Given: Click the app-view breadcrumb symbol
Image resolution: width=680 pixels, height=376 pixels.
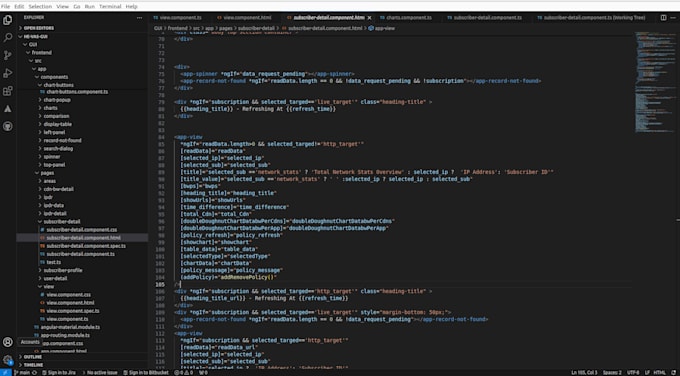Looking at the screenshot, I should (382, 28).
